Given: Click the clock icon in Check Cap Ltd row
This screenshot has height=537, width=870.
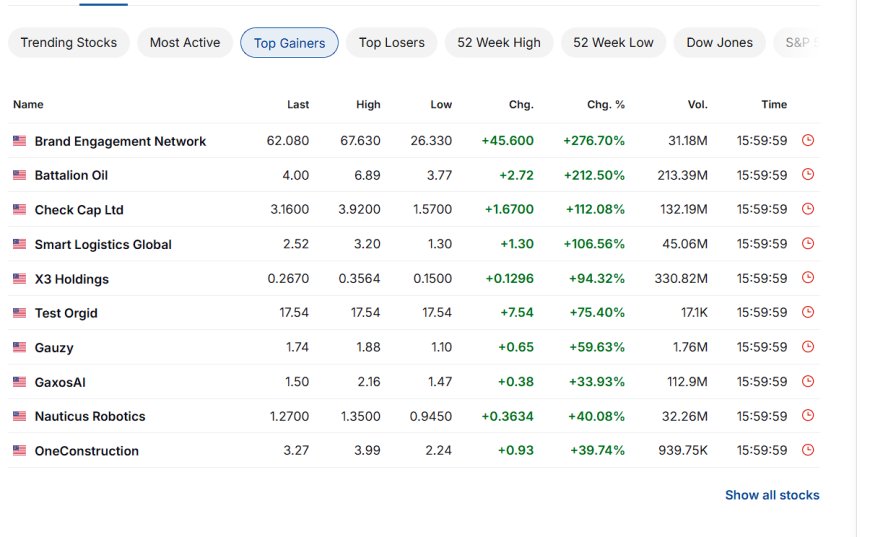Looking at the screenshot, I should click(x=808, y=209).
